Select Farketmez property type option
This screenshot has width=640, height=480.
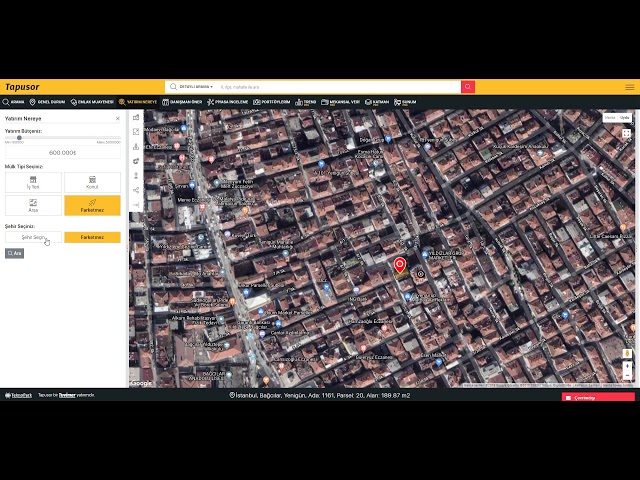coord(92,205)
